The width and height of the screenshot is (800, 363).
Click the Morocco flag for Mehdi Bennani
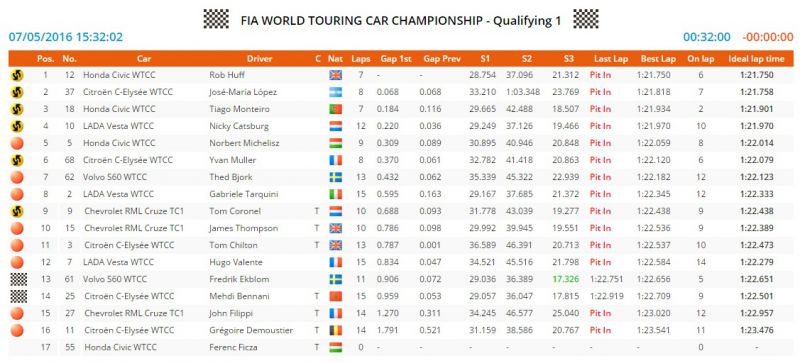pos(335,296)
